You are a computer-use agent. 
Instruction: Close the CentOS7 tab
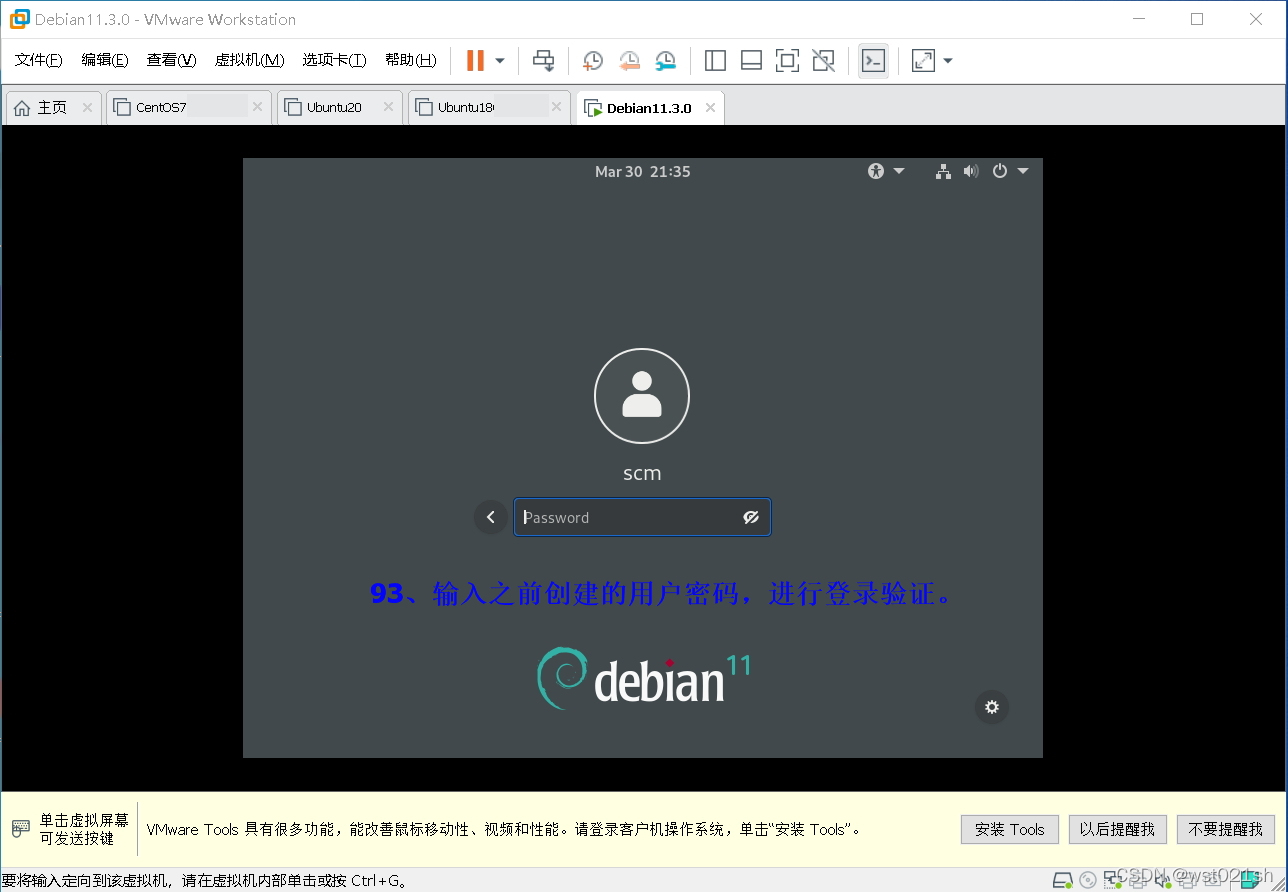[x=258, y=107]
